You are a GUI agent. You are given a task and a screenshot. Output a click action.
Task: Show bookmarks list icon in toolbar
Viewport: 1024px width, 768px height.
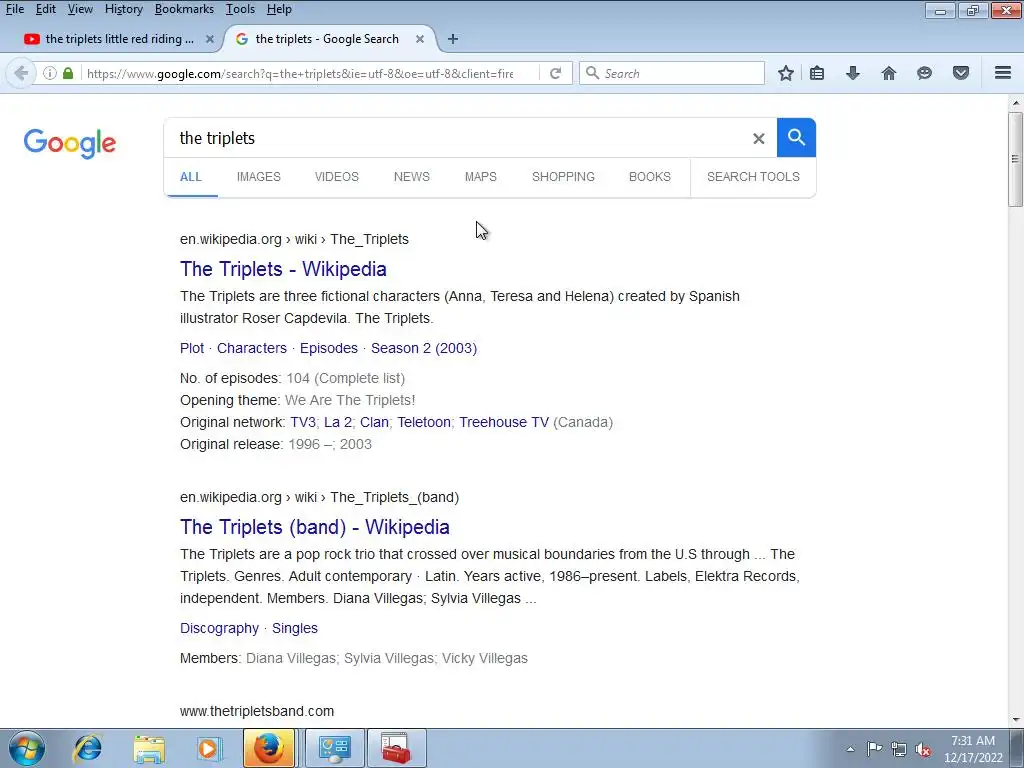point(817,73)
